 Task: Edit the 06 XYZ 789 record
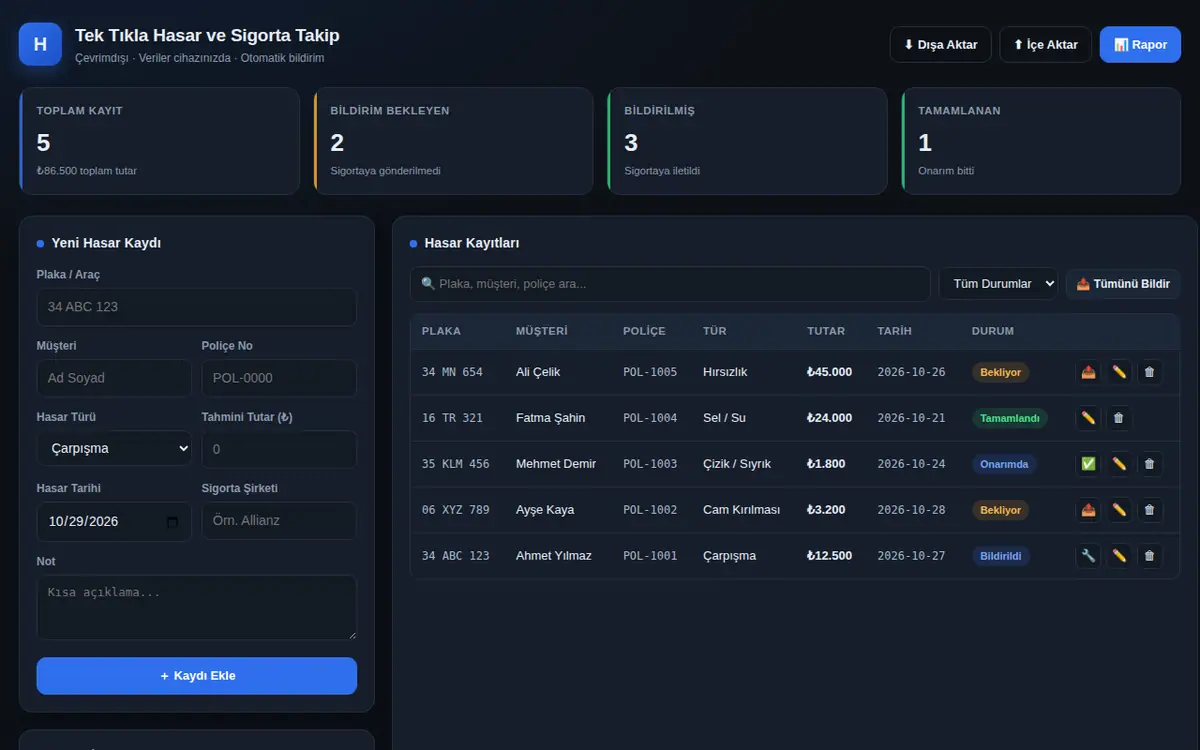pyautogui.click(x=1119, y=510)
